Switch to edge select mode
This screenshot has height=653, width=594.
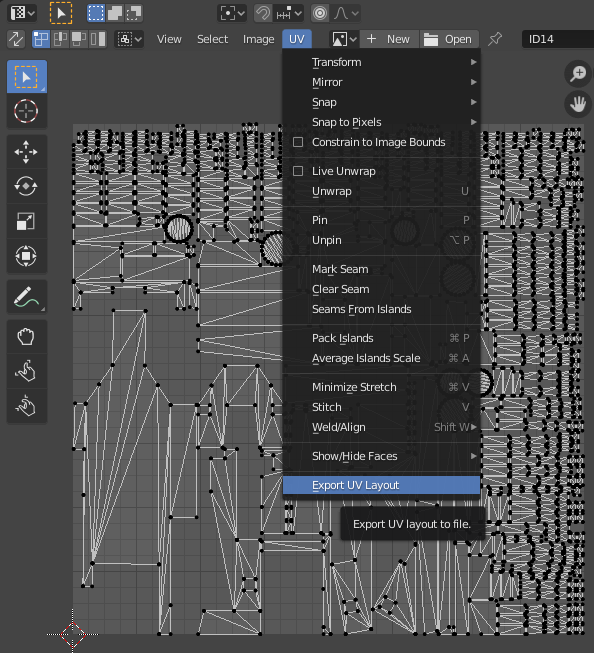click(60, 39)
